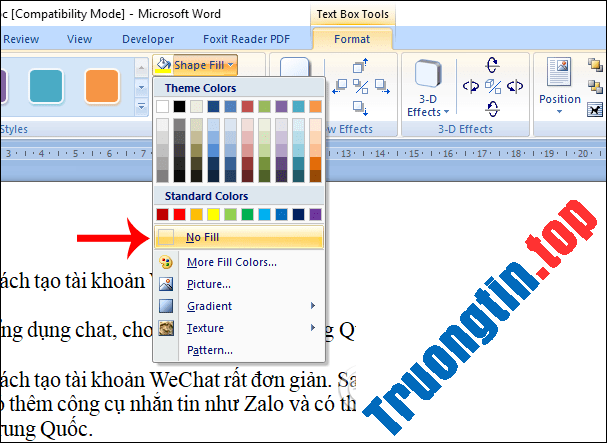This screenshot has width=607, height=443.
Task: Select the orange text box style
Action: (x=102, y=86)
